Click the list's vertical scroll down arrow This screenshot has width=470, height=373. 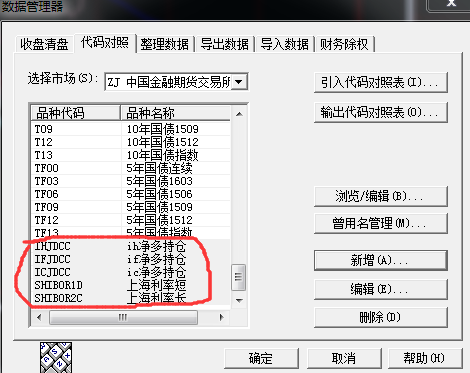click(239, 300)
